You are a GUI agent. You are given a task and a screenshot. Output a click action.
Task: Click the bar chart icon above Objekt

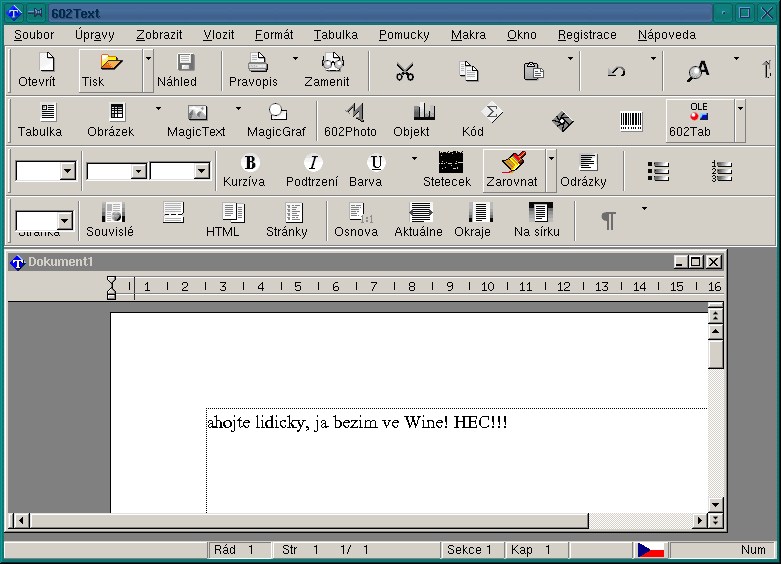424,112
